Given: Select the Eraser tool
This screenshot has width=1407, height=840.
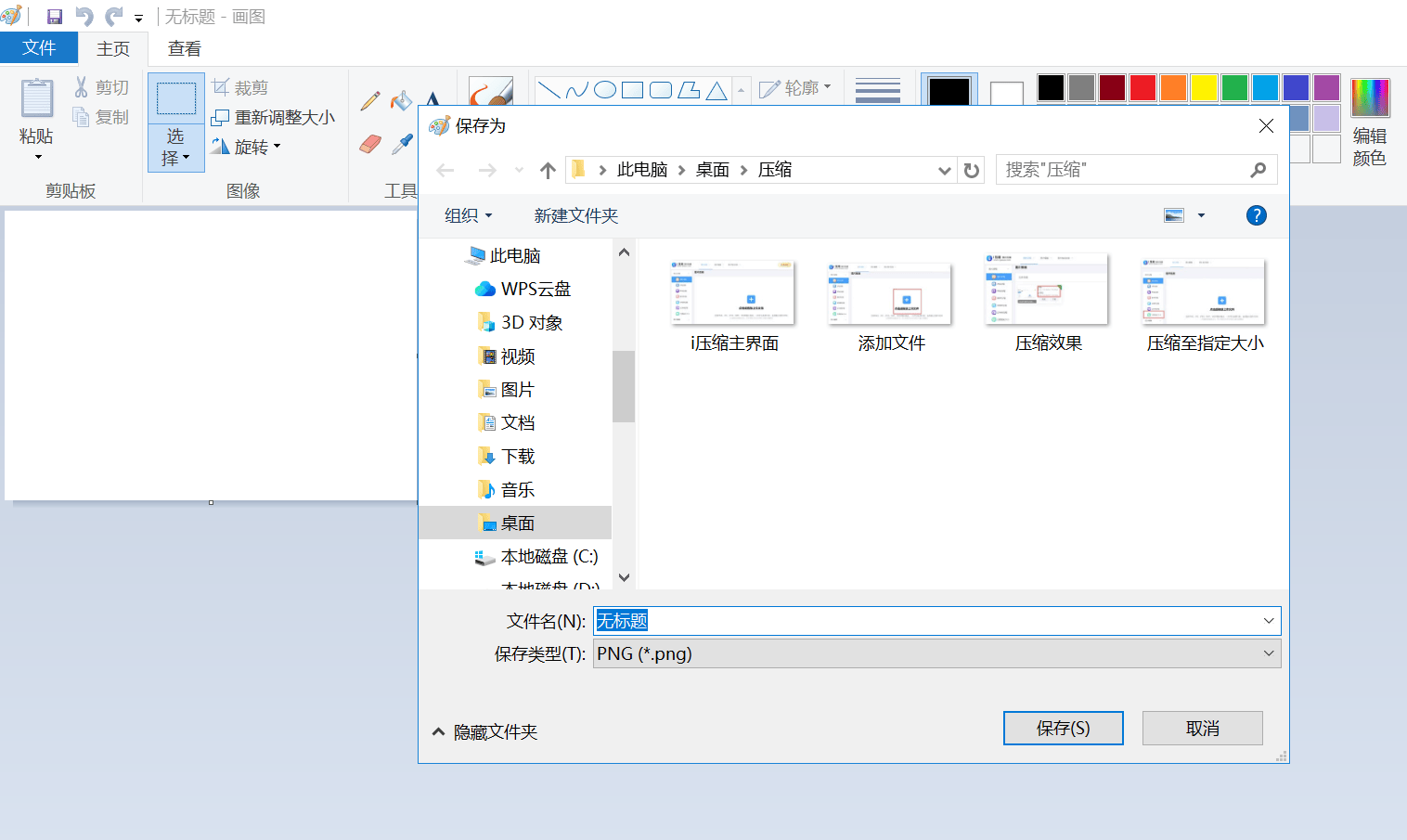Looking at the screenshot, I should (x=369, y=144).
